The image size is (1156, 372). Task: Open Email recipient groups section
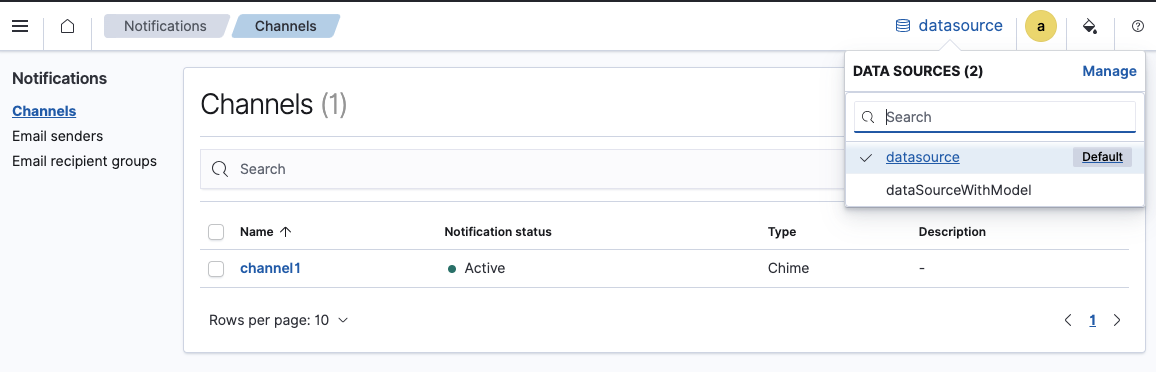84,161
